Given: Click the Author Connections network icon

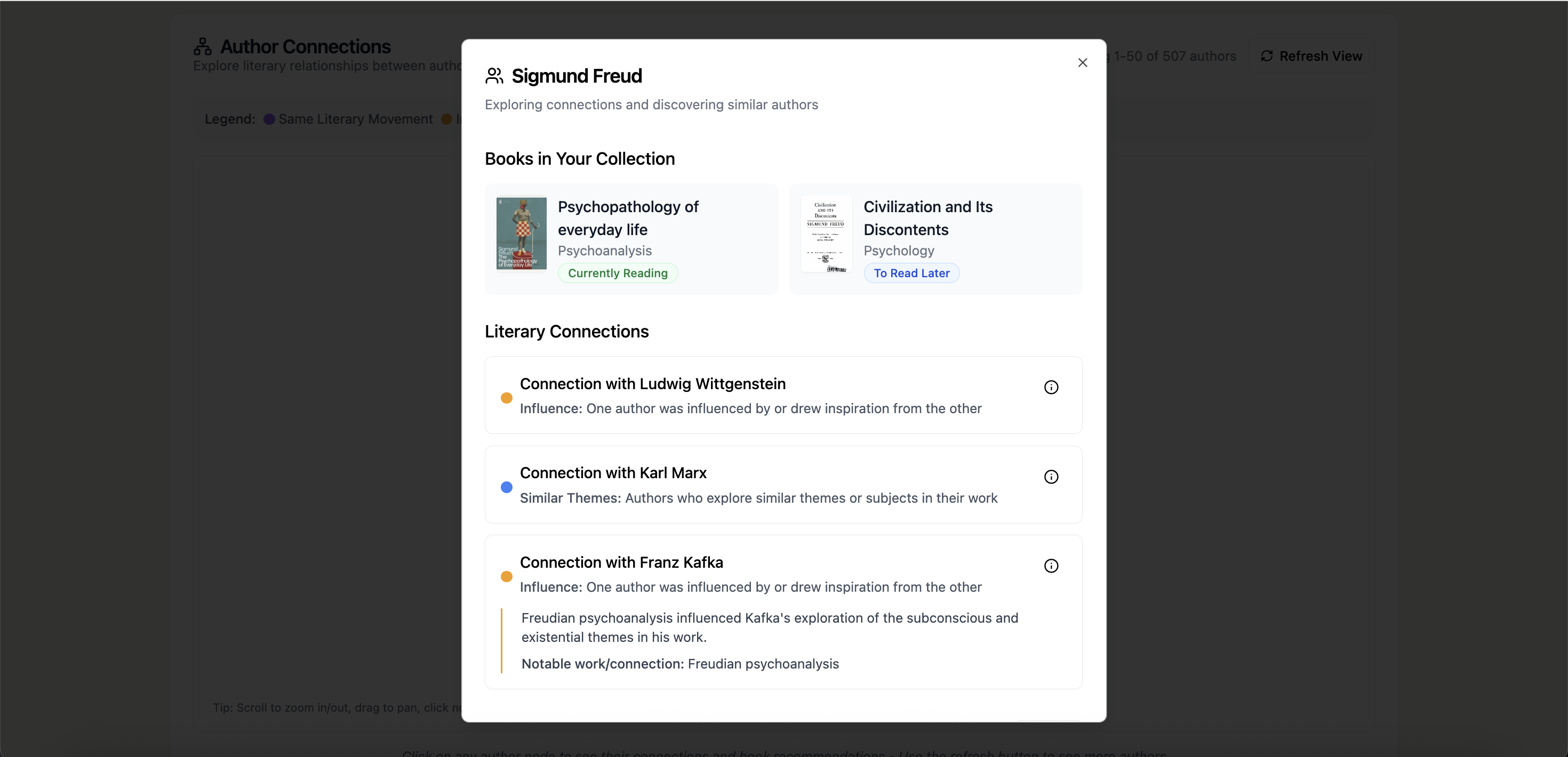Looking at the screenshot, I should pos(202,46).
